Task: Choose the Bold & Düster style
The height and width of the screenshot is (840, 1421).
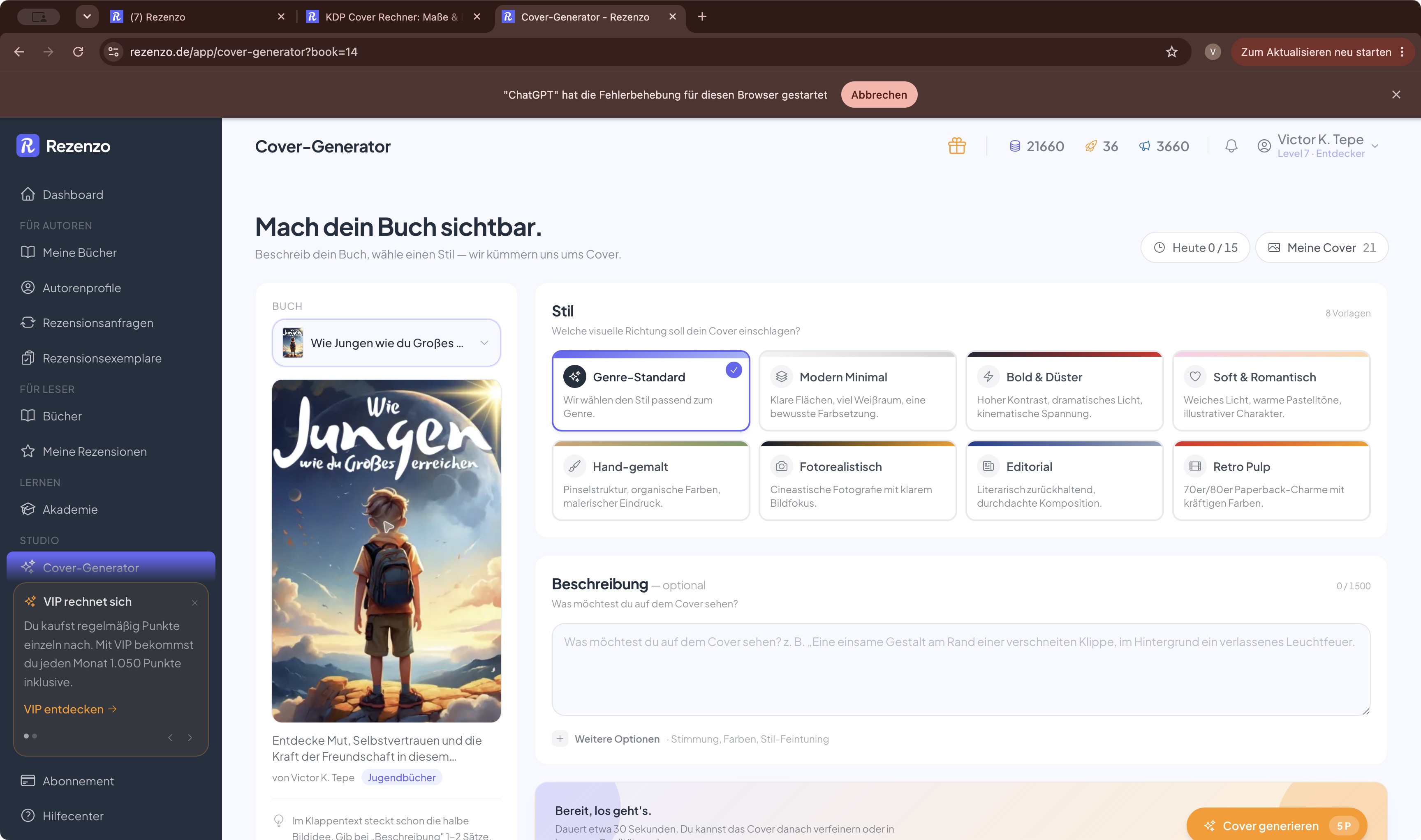Action: click(x=1064, y=390)
